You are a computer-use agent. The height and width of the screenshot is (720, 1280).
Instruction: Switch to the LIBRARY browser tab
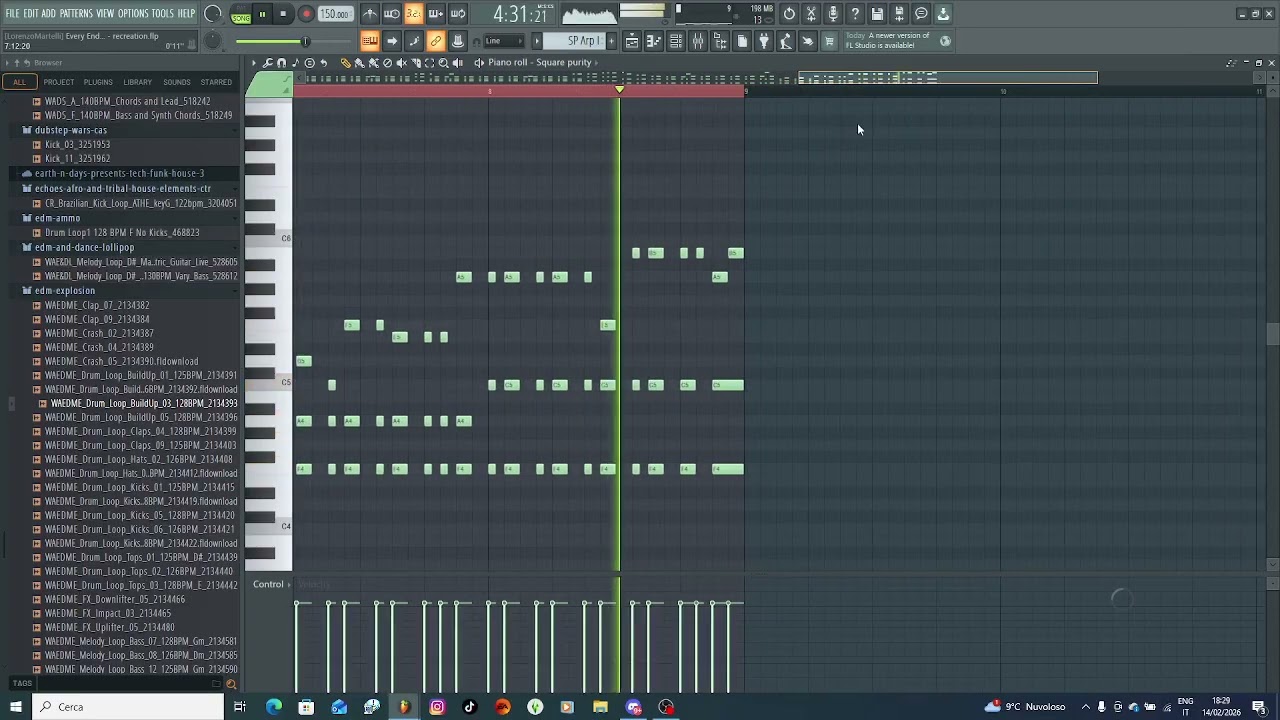click(x=137, y=82)
